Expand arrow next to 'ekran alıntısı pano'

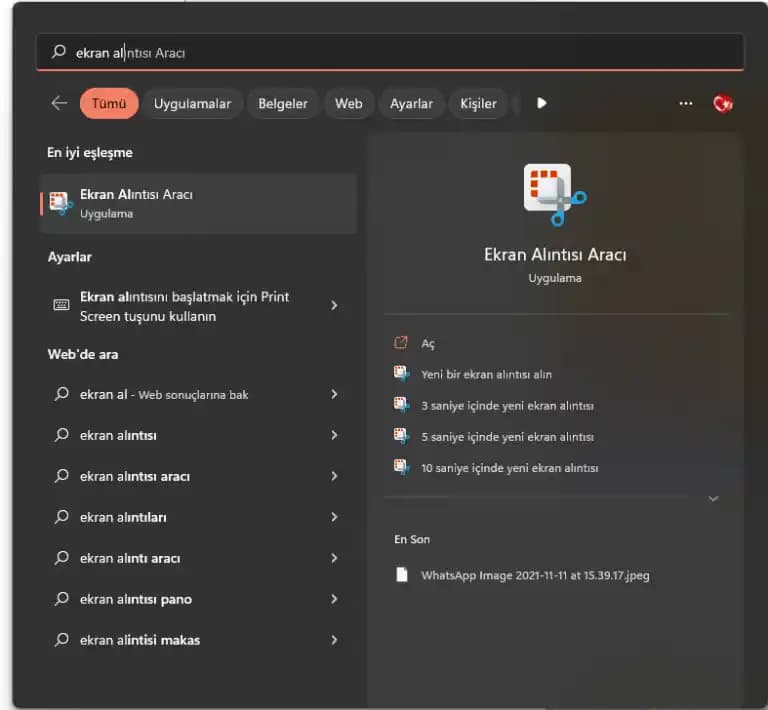(x=334, y=599)
